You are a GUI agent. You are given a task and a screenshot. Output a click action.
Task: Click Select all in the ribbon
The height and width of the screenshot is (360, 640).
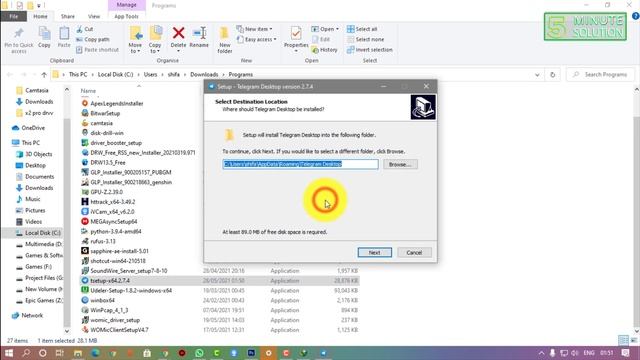coord(362,29)
